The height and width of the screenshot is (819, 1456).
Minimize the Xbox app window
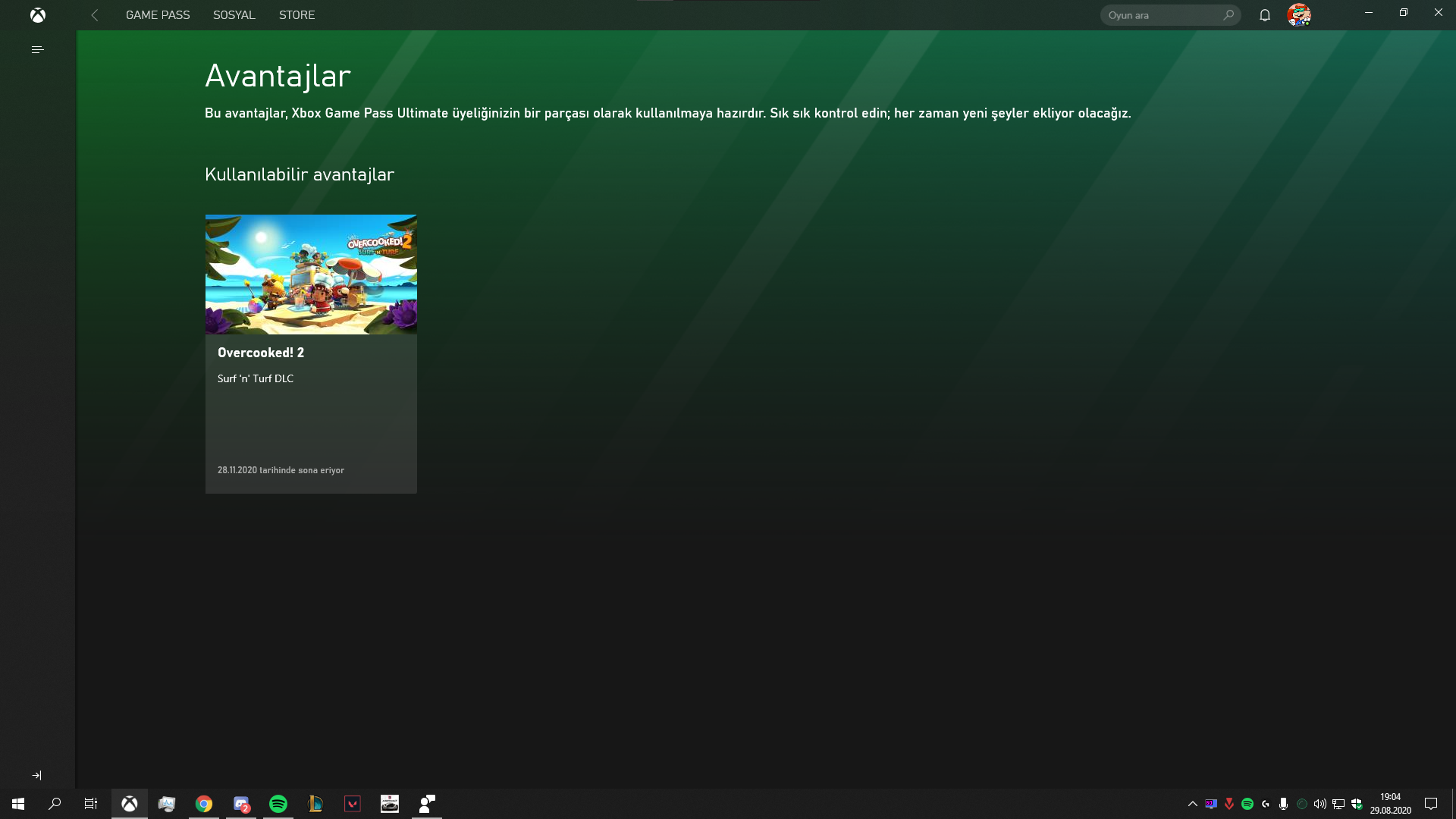coord(1369,12)
